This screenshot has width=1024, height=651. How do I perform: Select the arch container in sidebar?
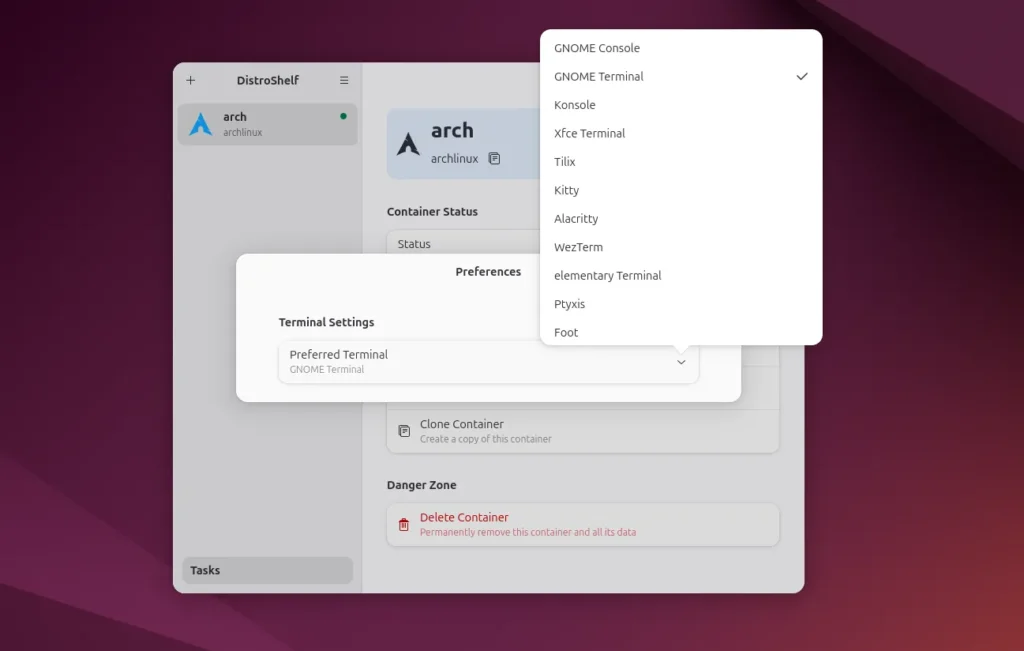tap(268, 124)
